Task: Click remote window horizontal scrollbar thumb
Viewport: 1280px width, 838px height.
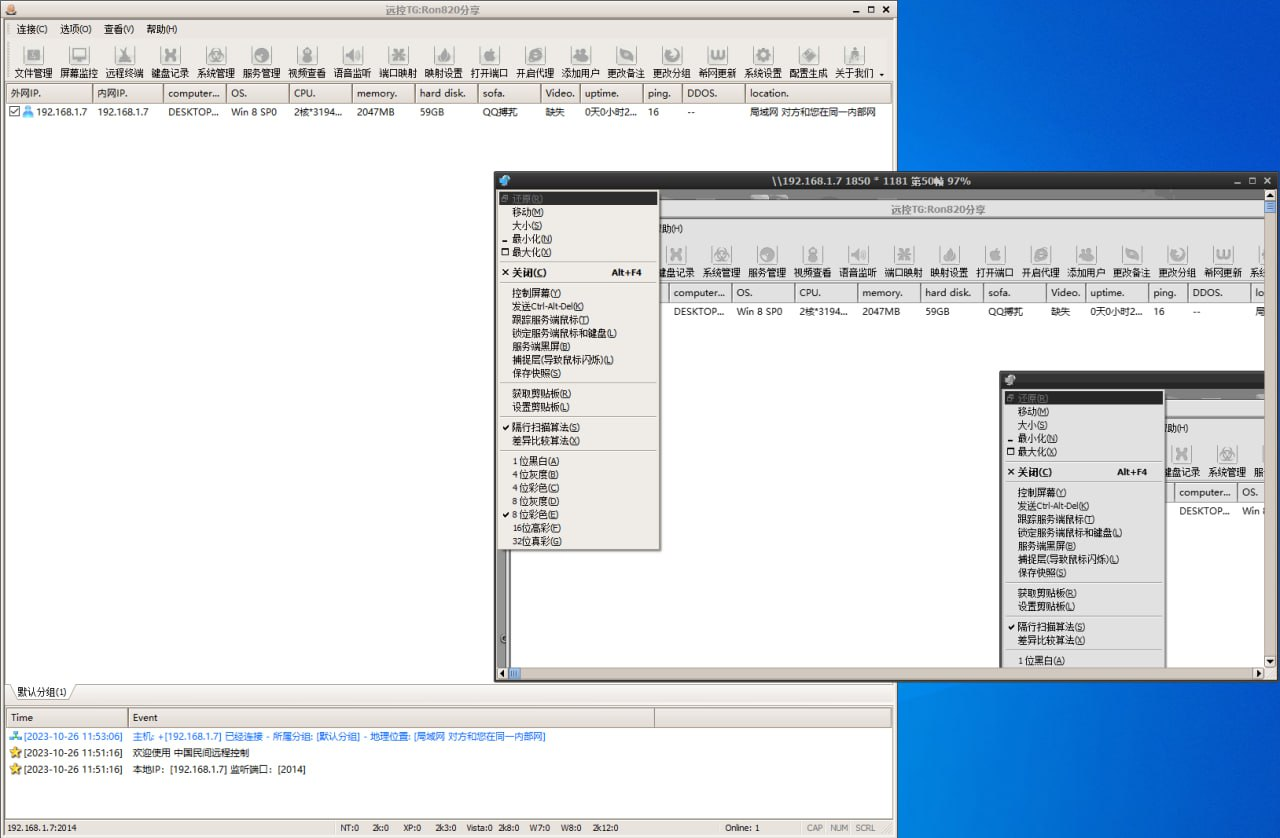Action: [x=516, y=674]
